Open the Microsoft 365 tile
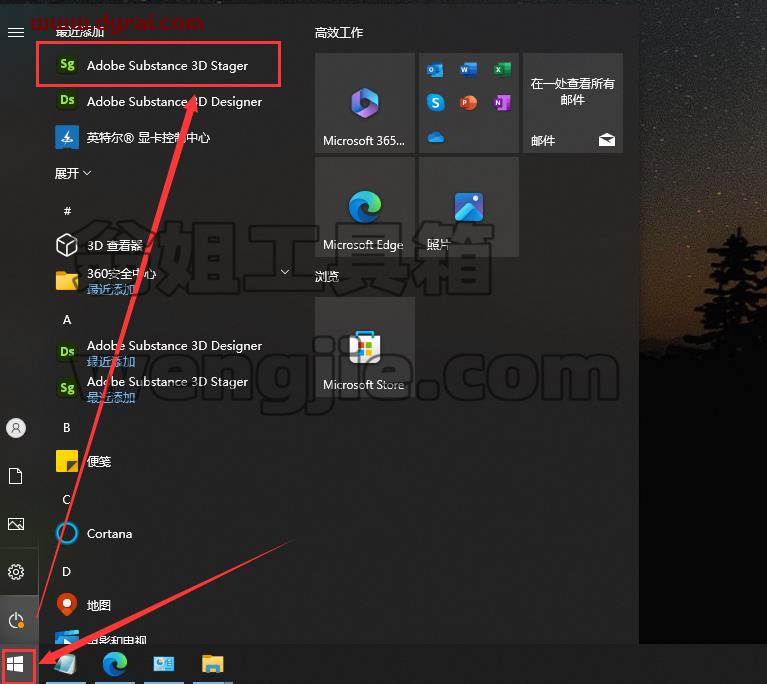This screenshot has width=767, height=684. [x=364, y=103]
